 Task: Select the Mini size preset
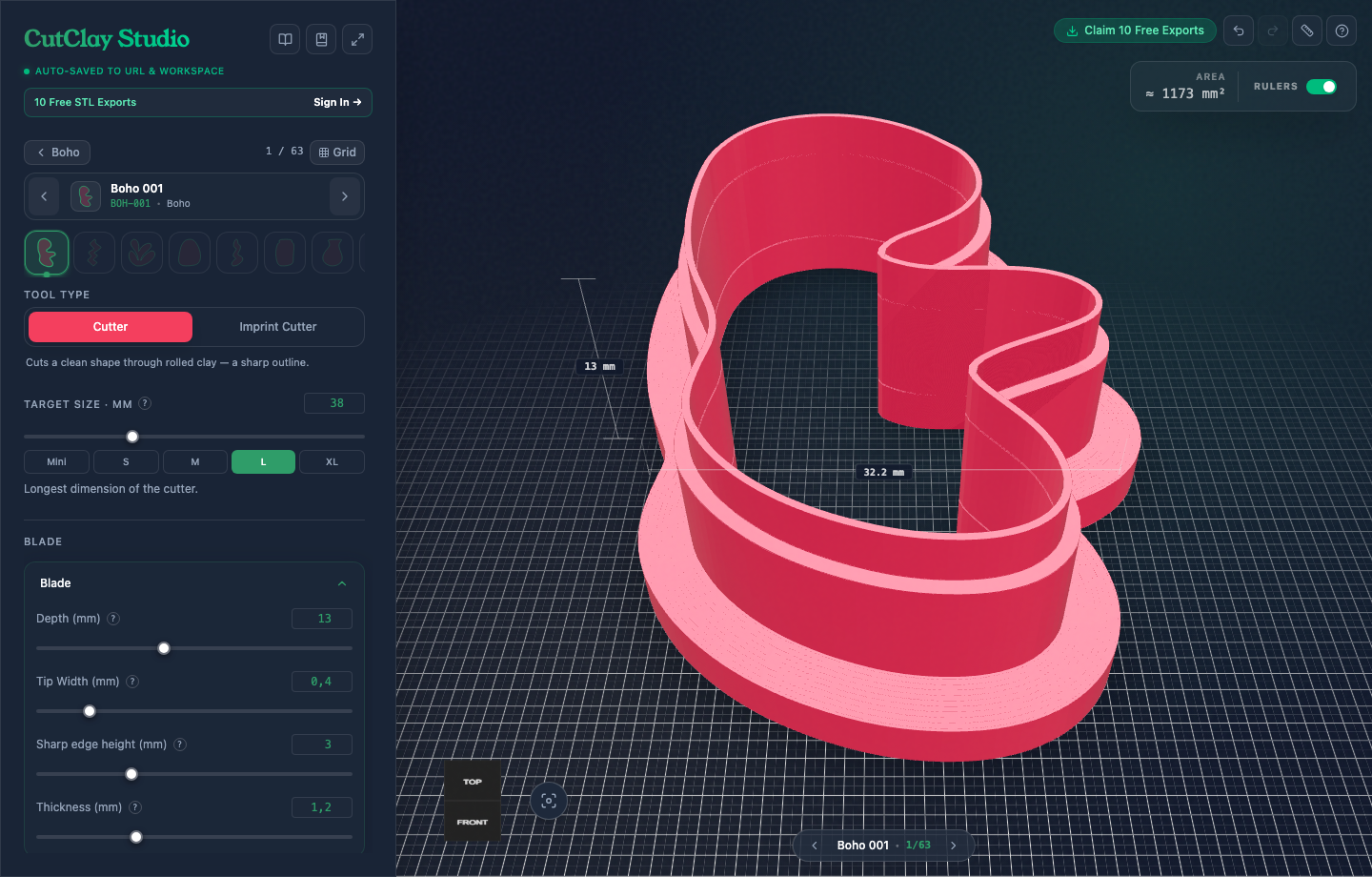point(57,462)
